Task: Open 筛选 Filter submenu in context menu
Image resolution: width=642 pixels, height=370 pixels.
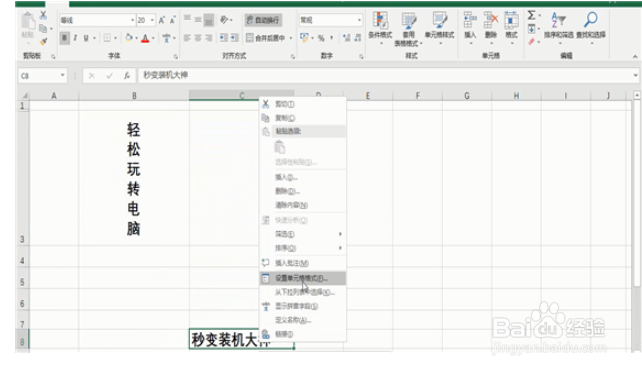Action: pyautogui.click(x=303, y=234)
